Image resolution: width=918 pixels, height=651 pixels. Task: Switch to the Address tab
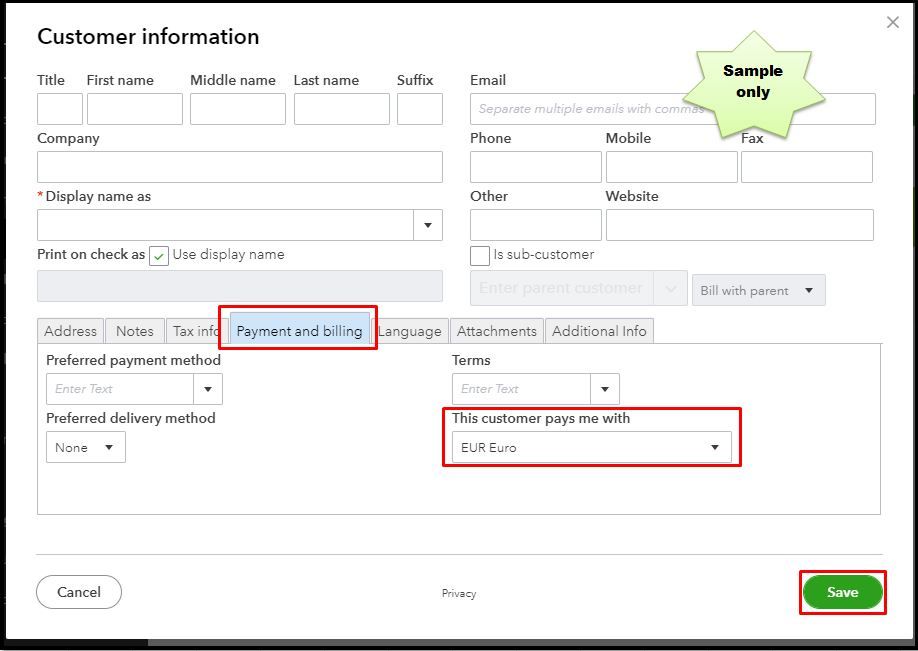(70, 331)
